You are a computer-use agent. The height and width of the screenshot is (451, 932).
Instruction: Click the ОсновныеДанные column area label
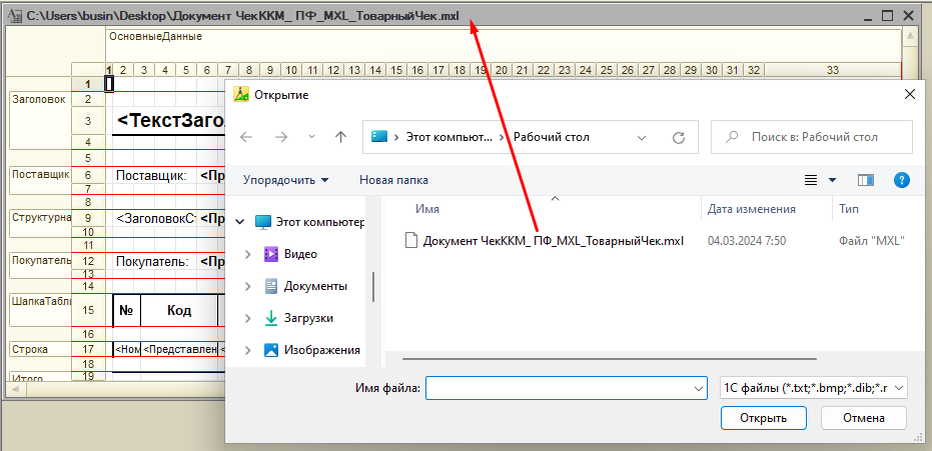click(x=155, y=36)
